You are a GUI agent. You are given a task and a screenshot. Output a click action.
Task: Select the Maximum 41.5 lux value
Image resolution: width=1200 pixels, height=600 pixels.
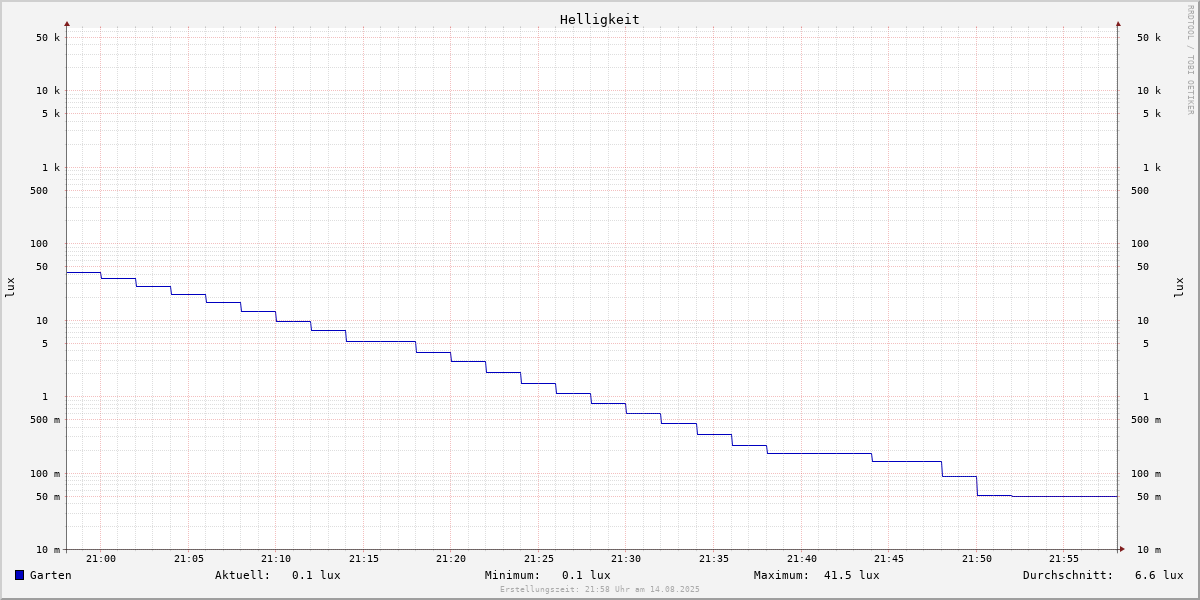(852, 575)
